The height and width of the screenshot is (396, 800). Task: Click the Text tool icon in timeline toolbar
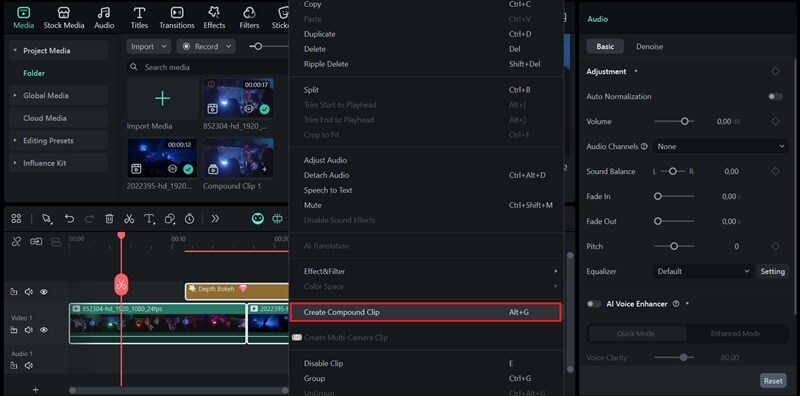pos(149,218)
